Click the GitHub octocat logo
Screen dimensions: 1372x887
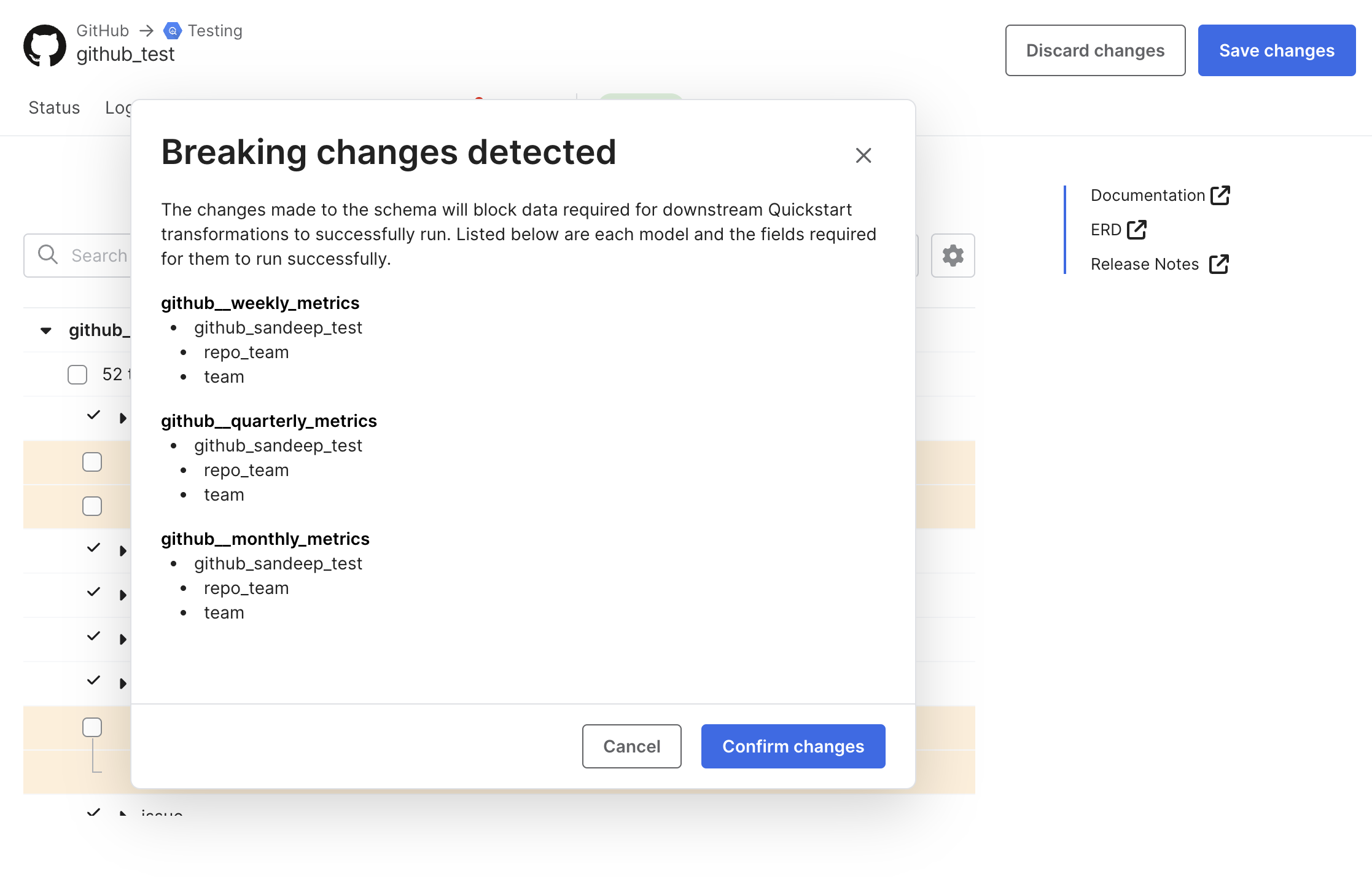tap(44, 45)
